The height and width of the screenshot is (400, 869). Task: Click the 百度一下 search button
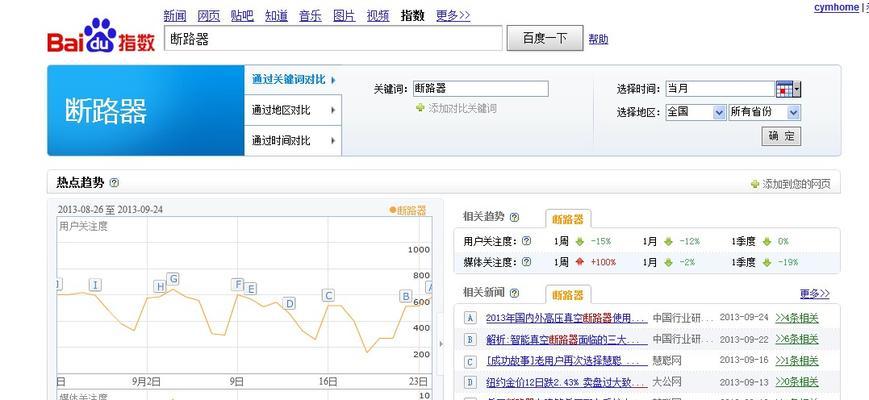pos(545,38)
